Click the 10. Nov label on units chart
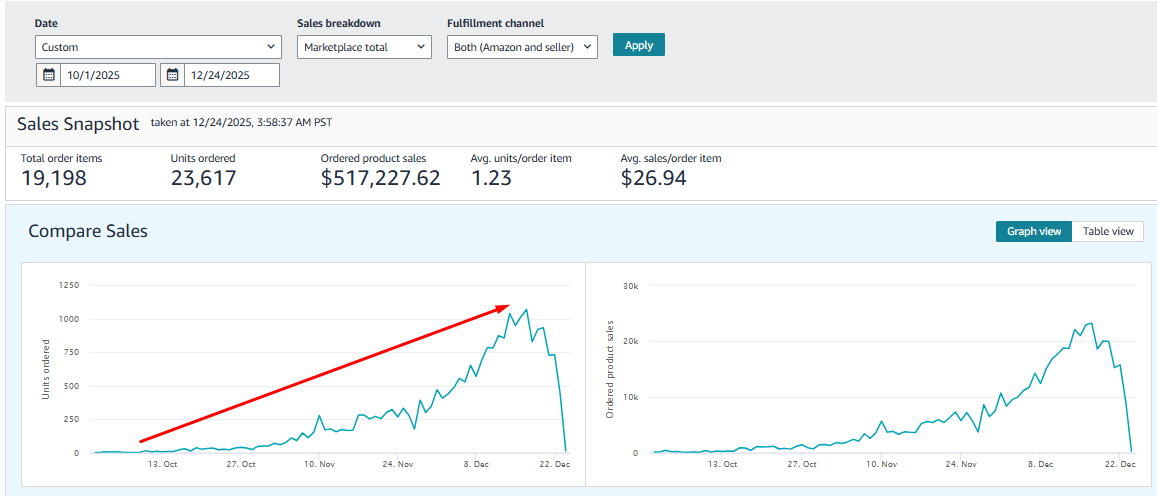Screen dimensions: 1157x496 (320, 464)
